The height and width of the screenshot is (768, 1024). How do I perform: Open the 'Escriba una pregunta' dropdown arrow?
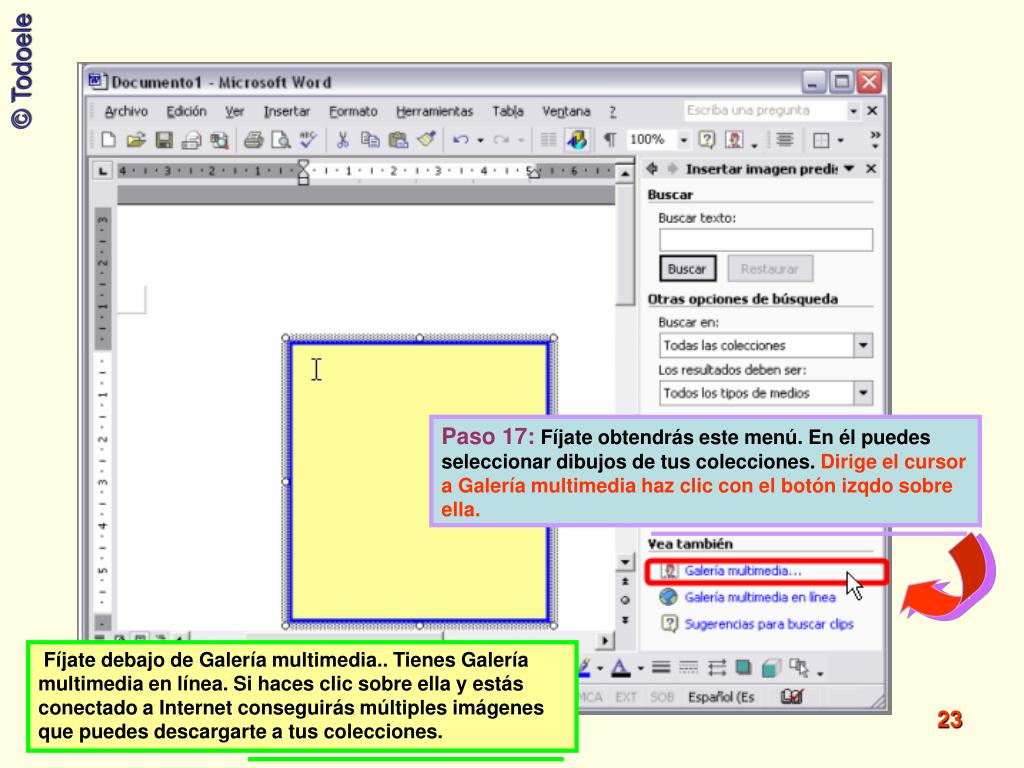coord(853,112)
